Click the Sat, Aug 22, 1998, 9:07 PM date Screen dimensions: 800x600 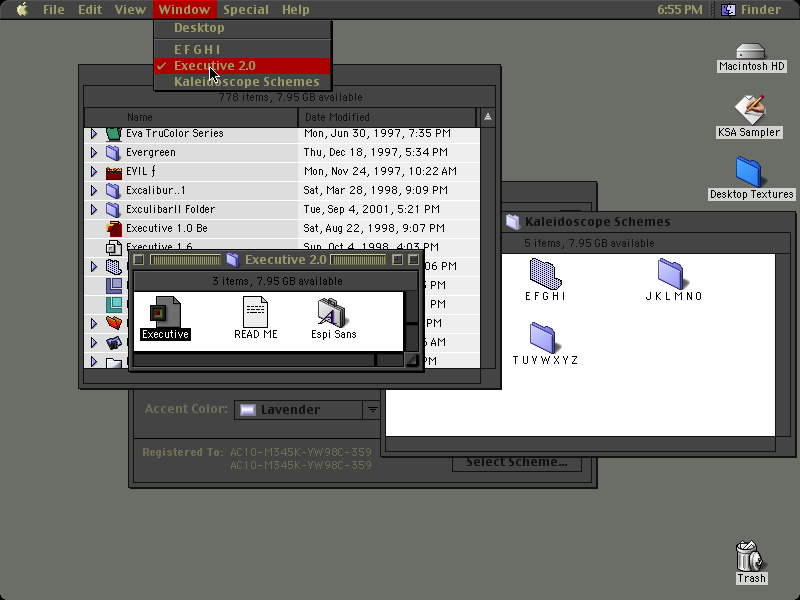374,228
